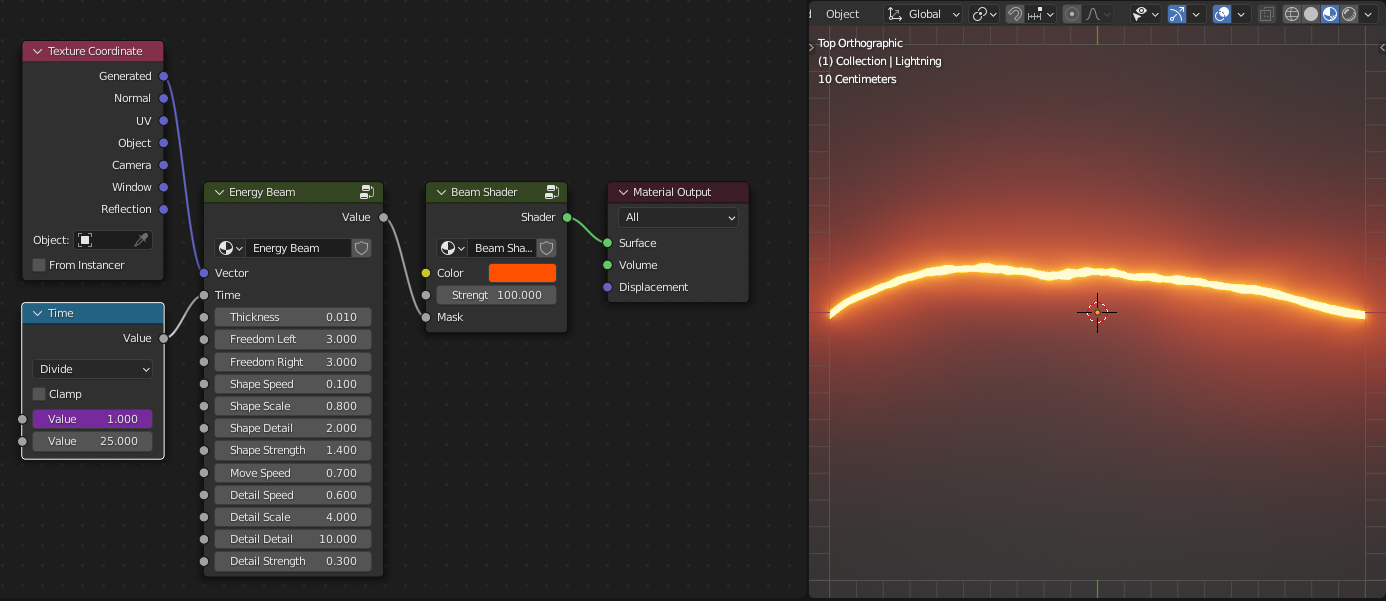Collapse the Texture Coordinate node header
Screen dimensions: 1386x601
37,51
